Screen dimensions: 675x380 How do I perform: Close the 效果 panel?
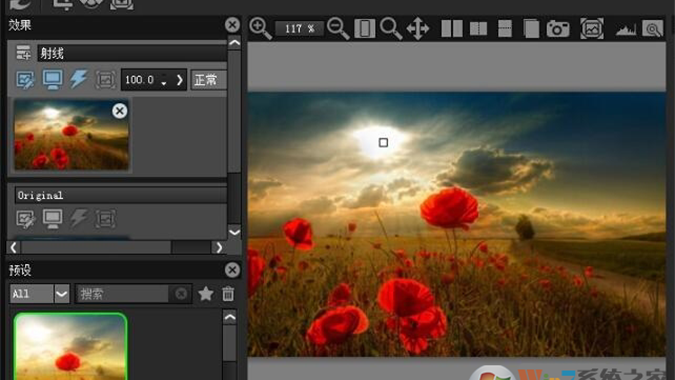click(232, 25)
